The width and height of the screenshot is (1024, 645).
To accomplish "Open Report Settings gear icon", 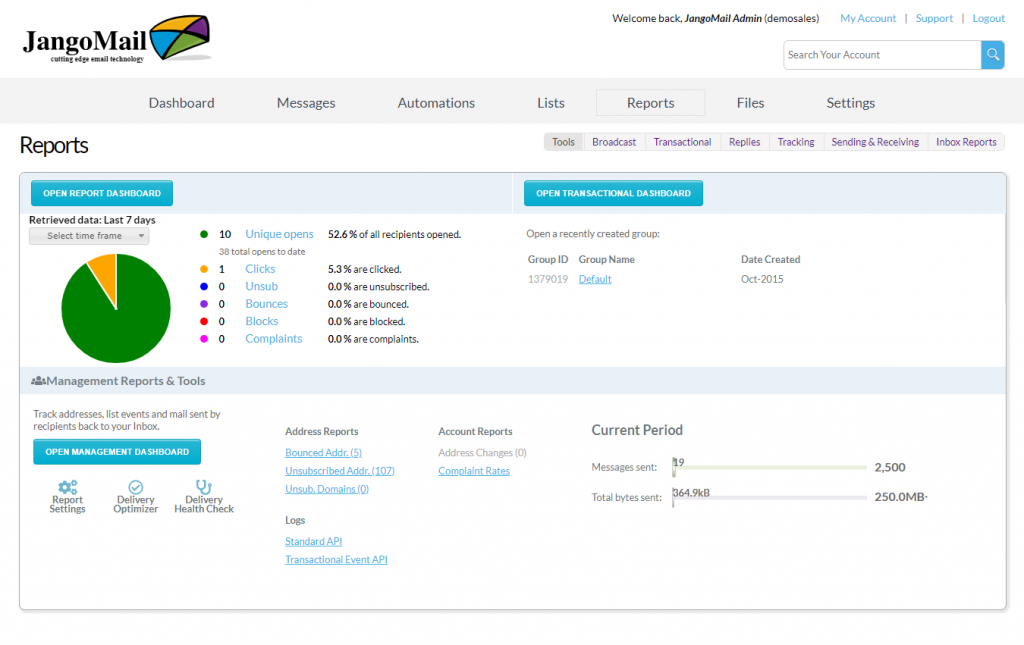I will (67, 487).
